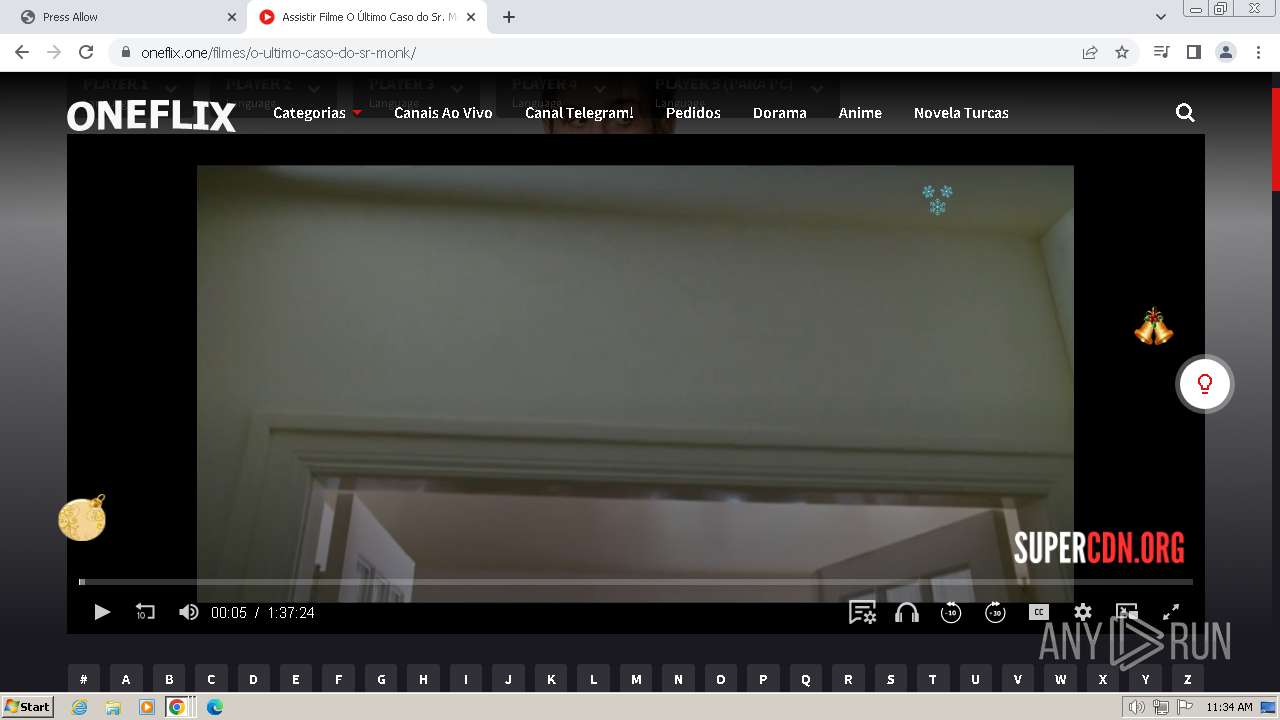Open Windows Start menu

[x=27, y=707]
